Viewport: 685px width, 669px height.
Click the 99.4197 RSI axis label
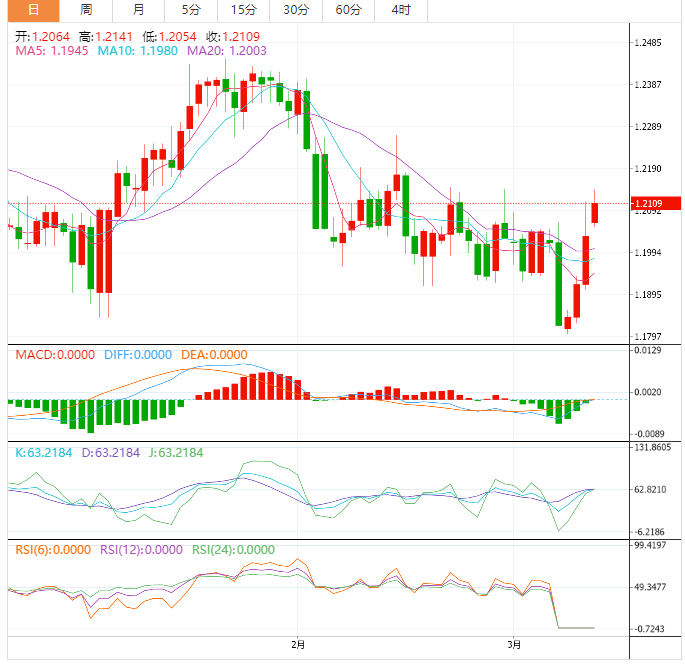click(x=650, y=545)
